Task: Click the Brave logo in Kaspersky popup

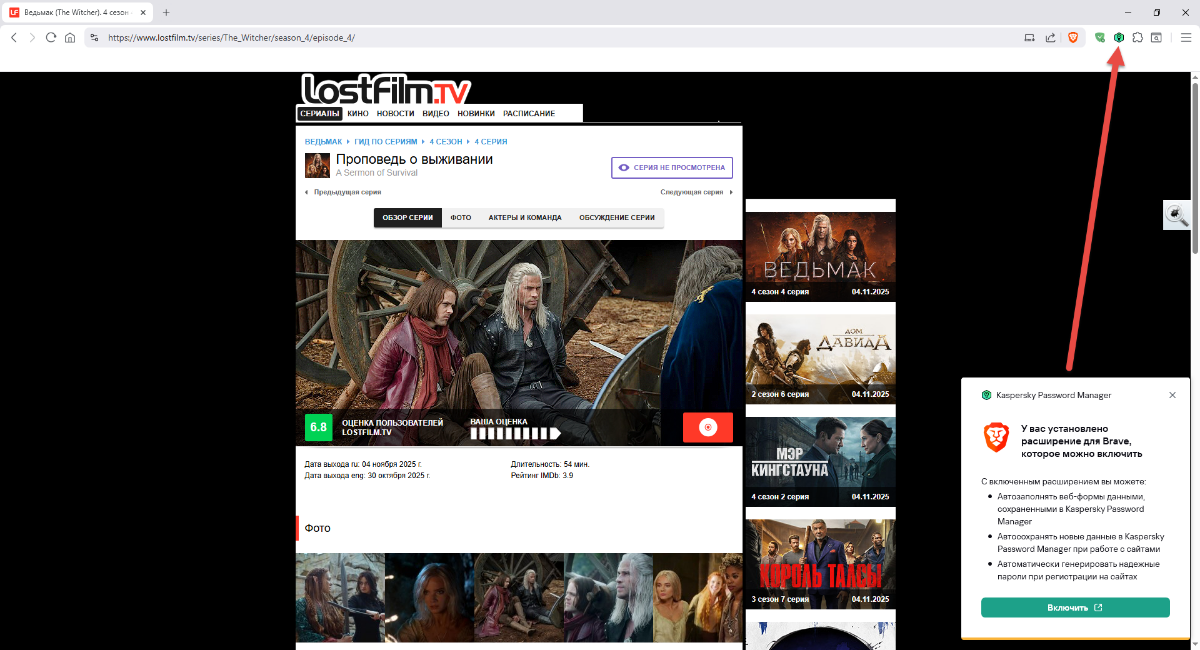Action: point(996,437)
